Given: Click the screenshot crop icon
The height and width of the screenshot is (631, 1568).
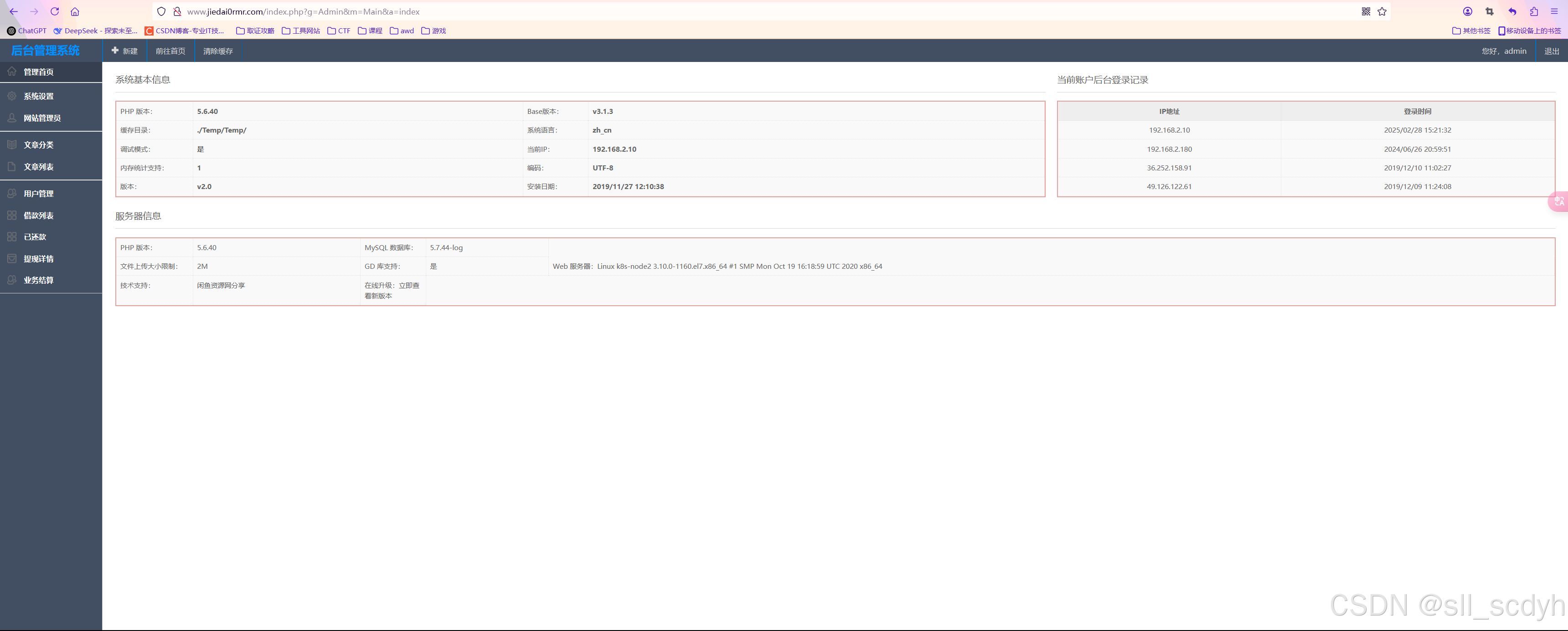Looking at the screenshot, I should [x=1490, y=11].
